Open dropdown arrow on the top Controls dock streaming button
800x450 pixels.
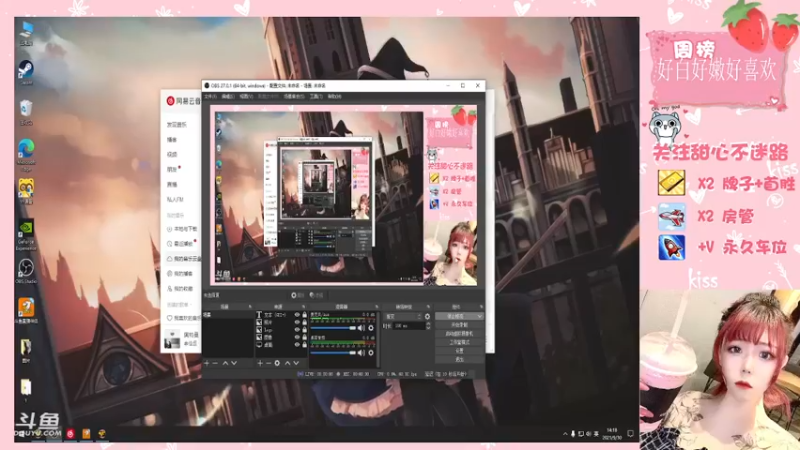pyautogui.click(x=480, y=316)
